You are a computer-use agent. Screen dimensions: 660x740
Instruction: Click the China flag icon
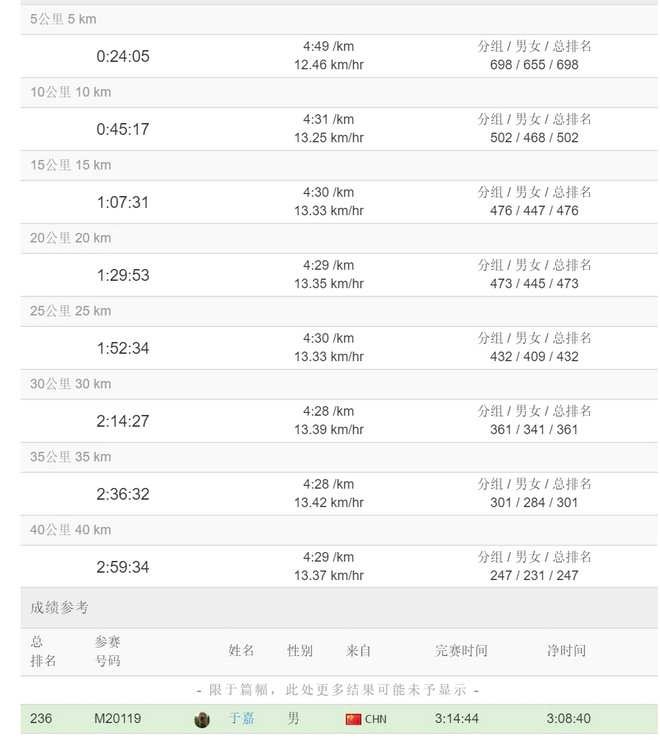(x=353, y=719)
